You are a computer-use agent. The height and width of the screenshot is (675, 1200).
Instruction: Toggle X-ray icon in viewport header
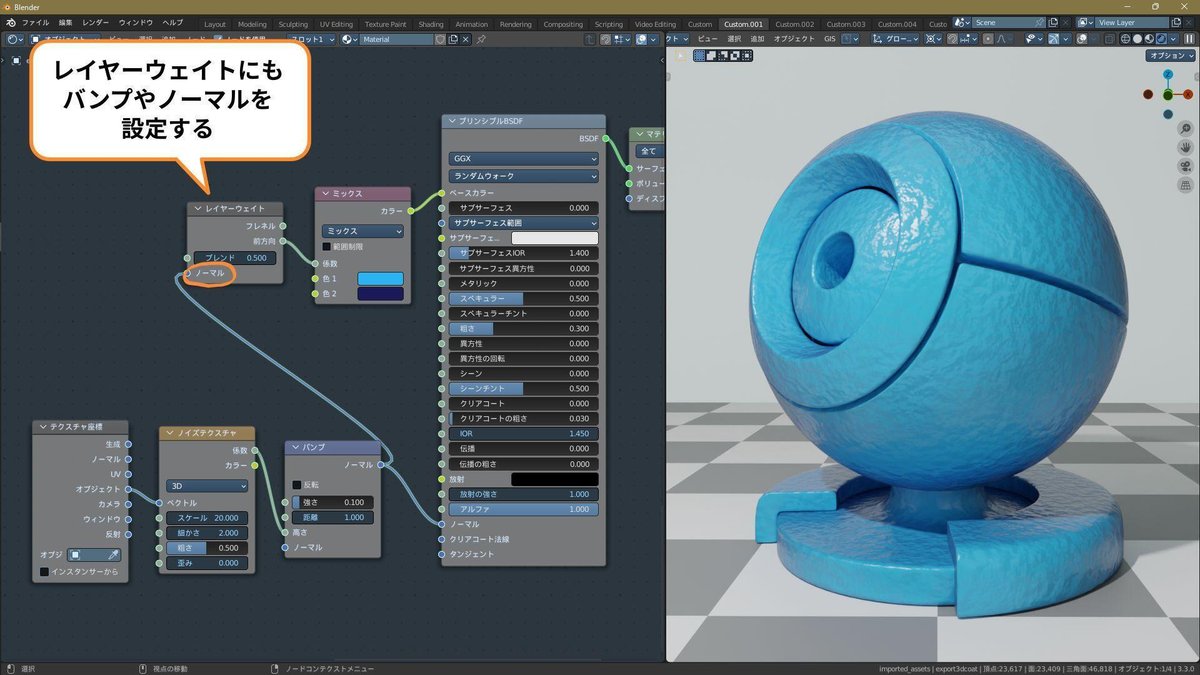point(1110,38)
